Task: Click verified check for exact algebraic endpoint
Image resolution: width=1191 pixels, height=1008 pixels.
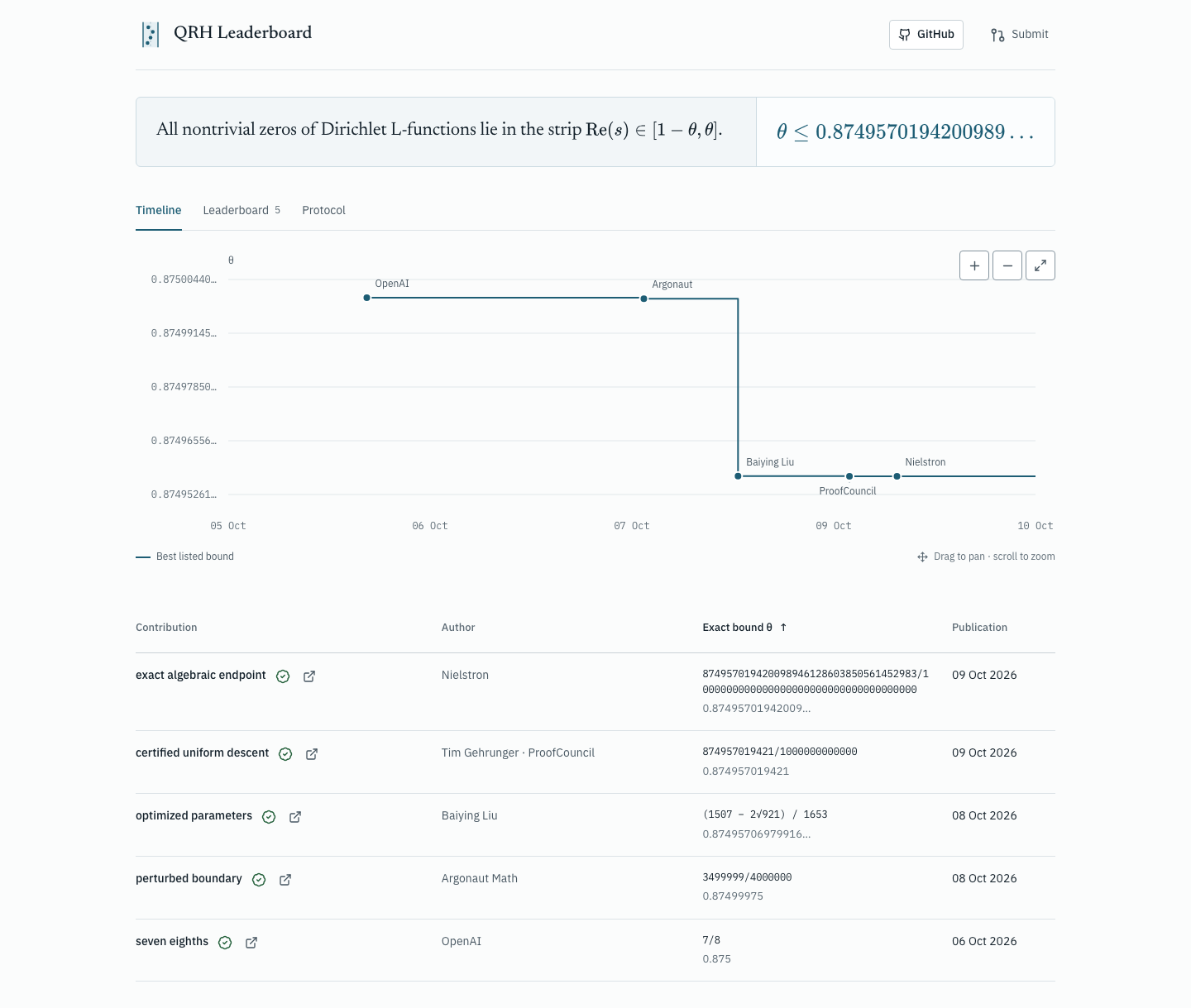Action: point(283,676)
